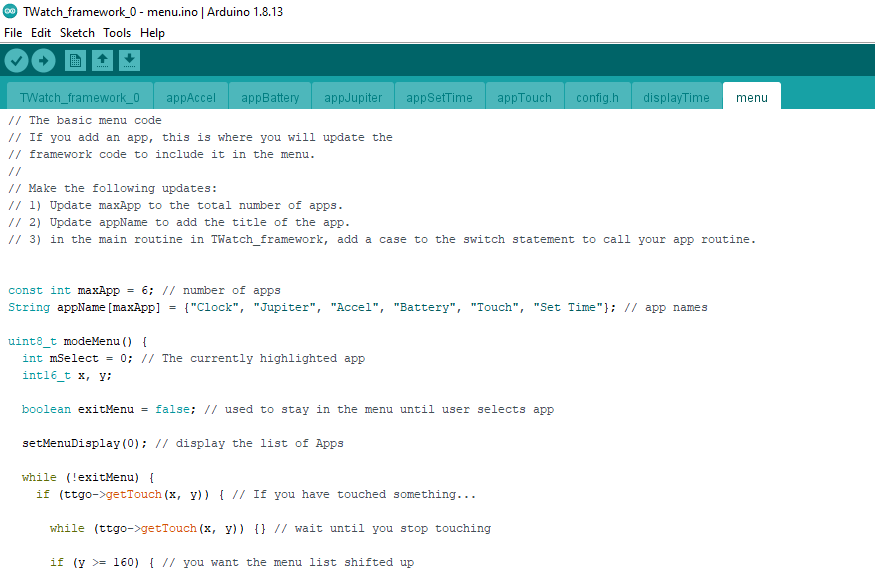875x572 pixels.
Task: Click 'if (ttgo->getTouch(x, y))' line
Action: tap(256, 494)
